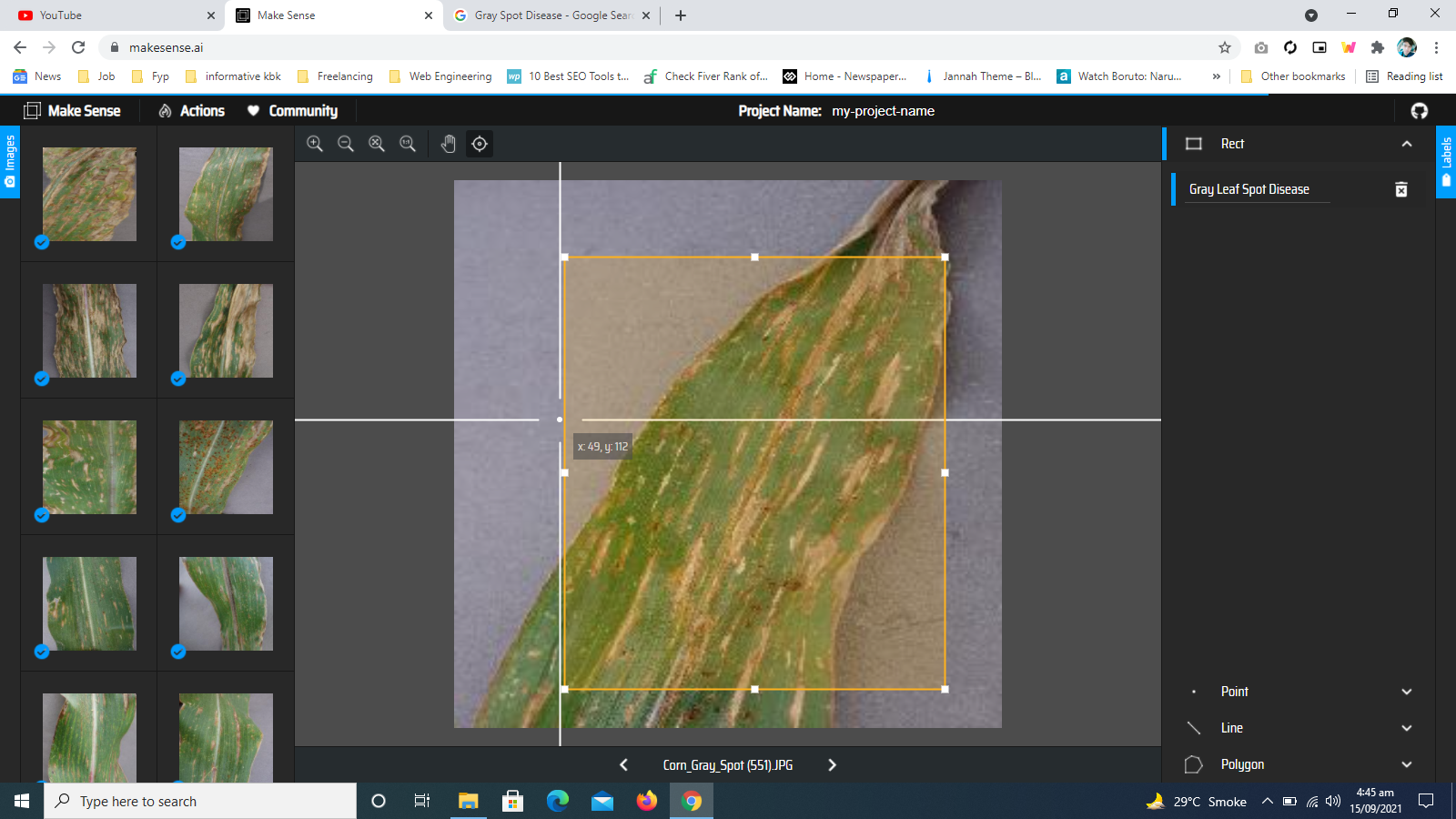The image size is (1456, 819).
Task: Collapse the Rect tool section
Action: tap(1406, 144)
